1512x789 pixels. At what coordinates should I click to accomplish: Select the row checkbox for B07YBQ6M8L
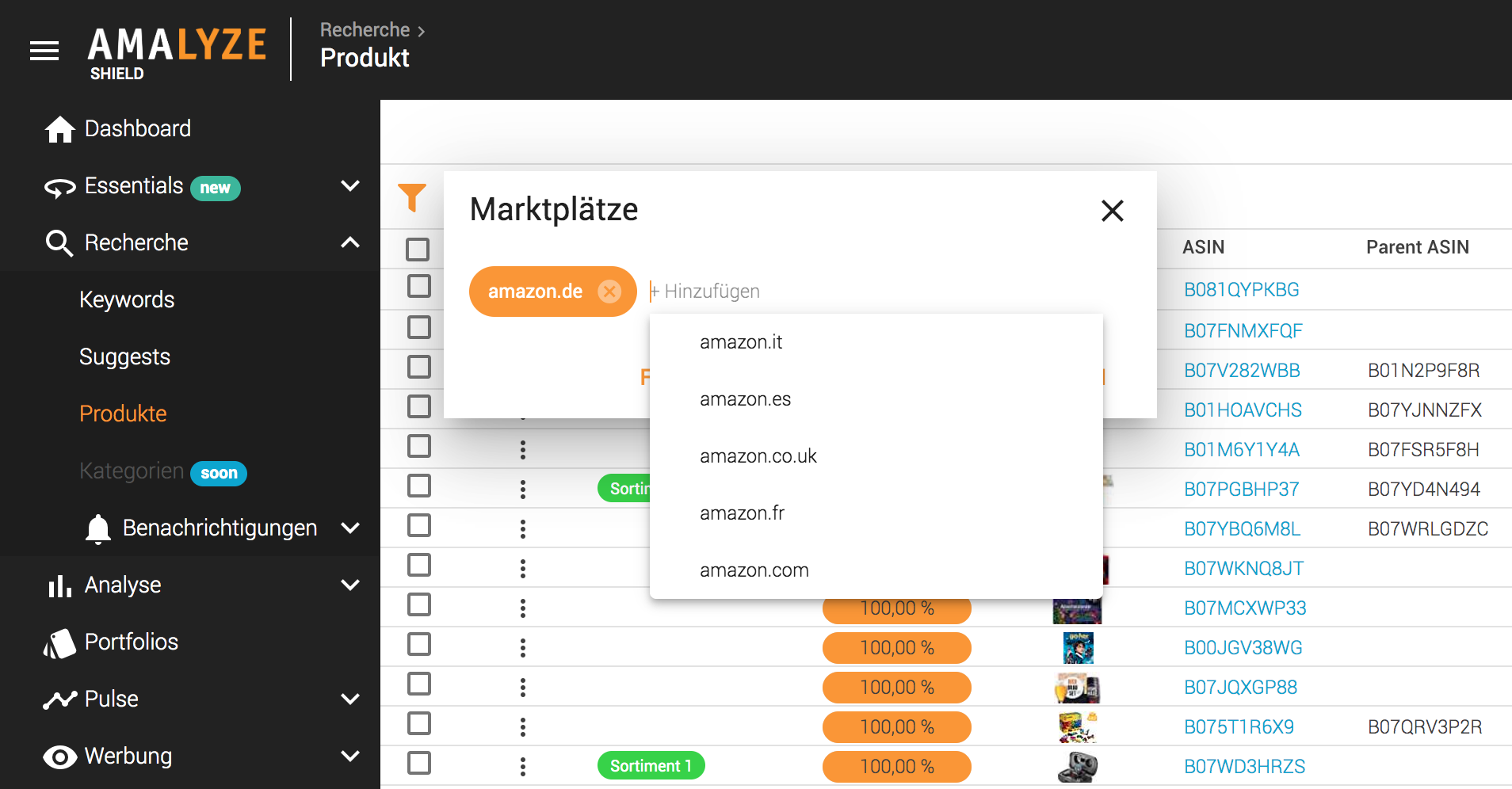coord(419,525)
